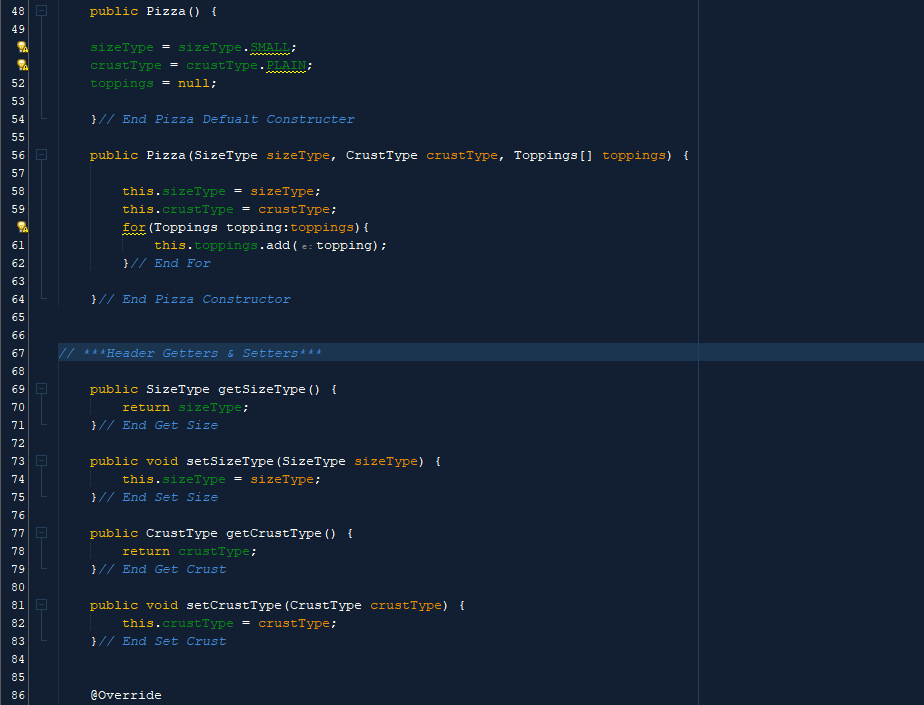This screenshot has height=705, width=924.
Task: Click the @Override annotation
Action: point(126,695)
